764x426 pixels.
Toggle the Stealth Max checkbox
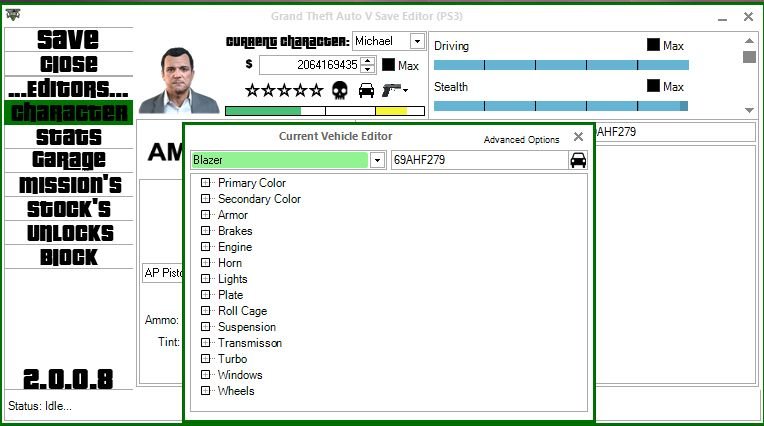click(653, 86)
